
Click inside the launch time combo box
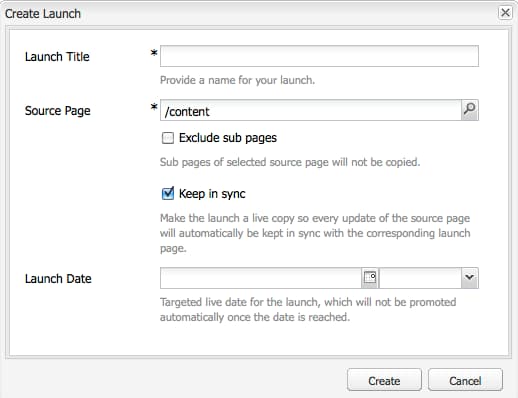tap(420, 278)
